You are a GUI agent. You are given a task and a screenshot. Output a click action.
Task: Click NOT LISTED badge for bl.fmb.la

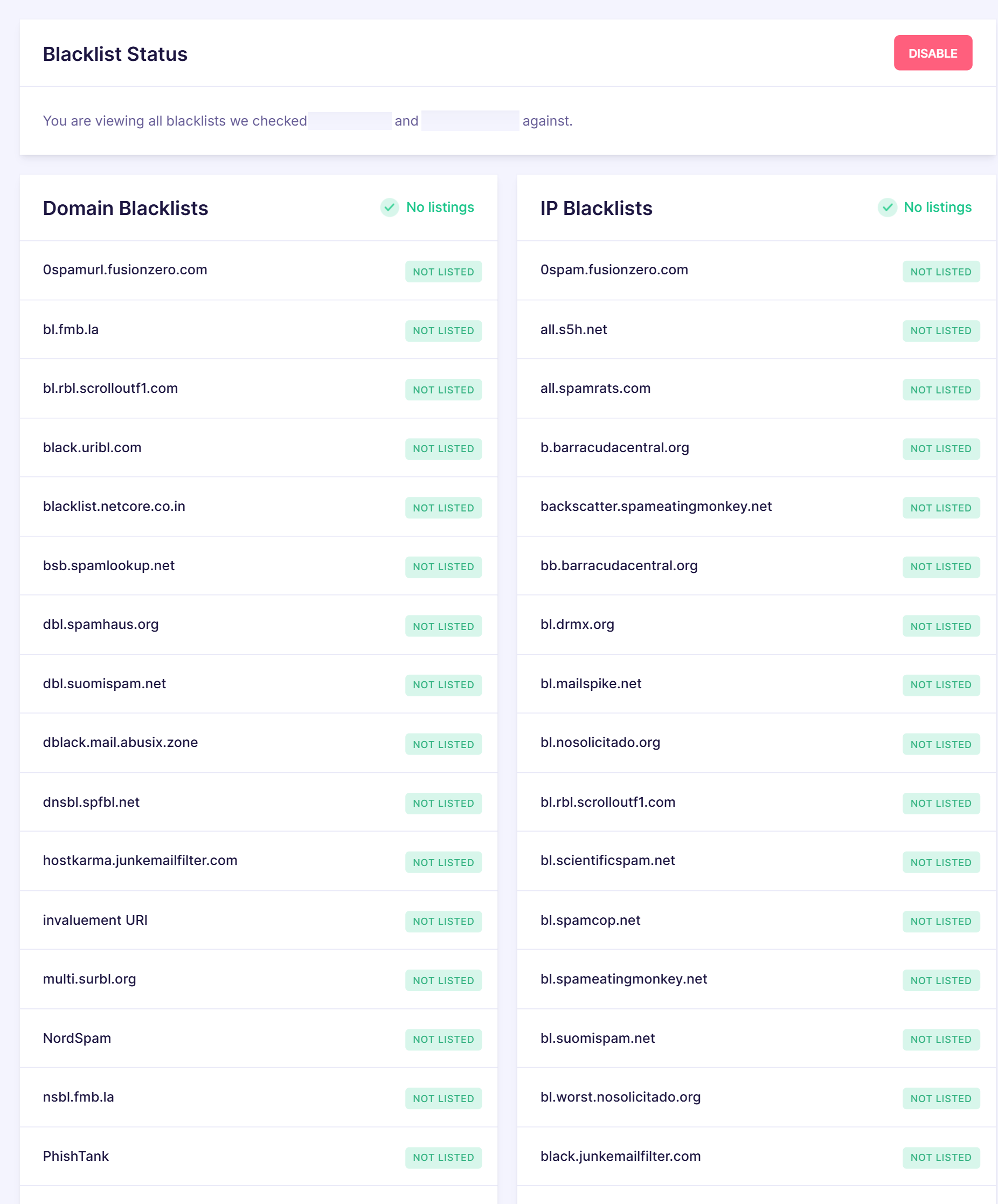point(443,331)
